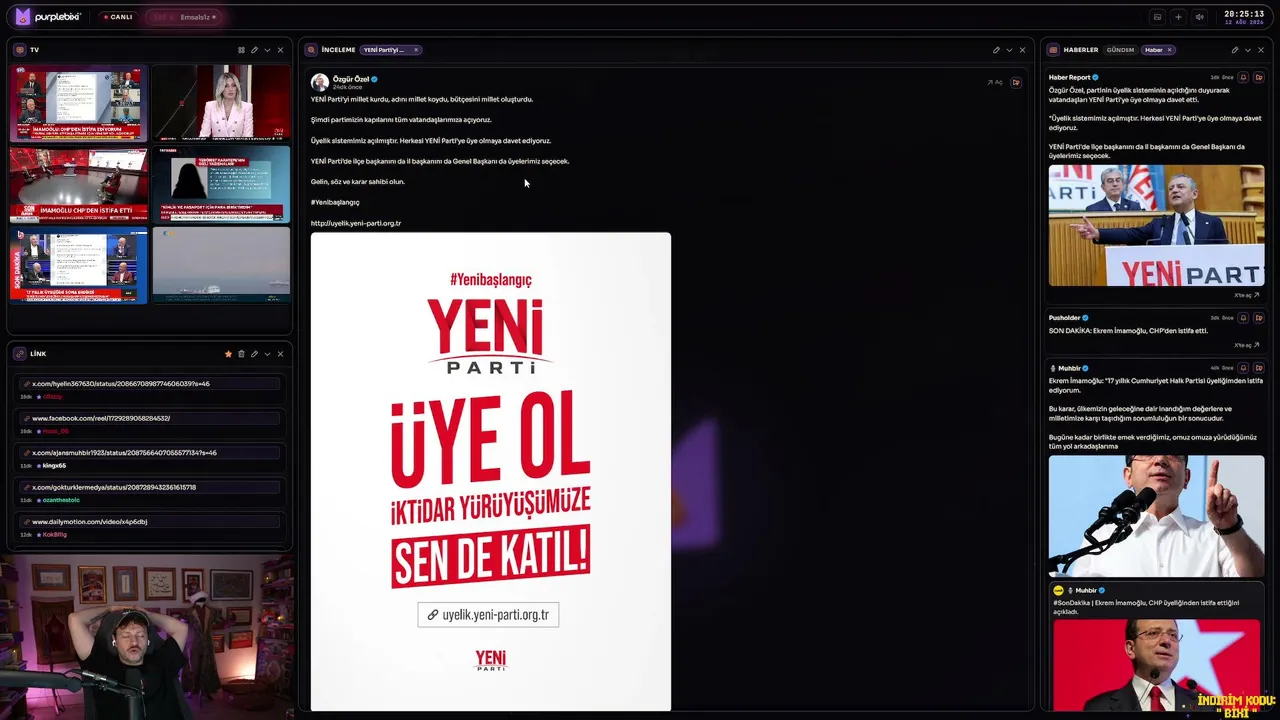
Task: Open the Muhbir photo of İmamoğlu pointing upward
Action: coord(1156,516)
